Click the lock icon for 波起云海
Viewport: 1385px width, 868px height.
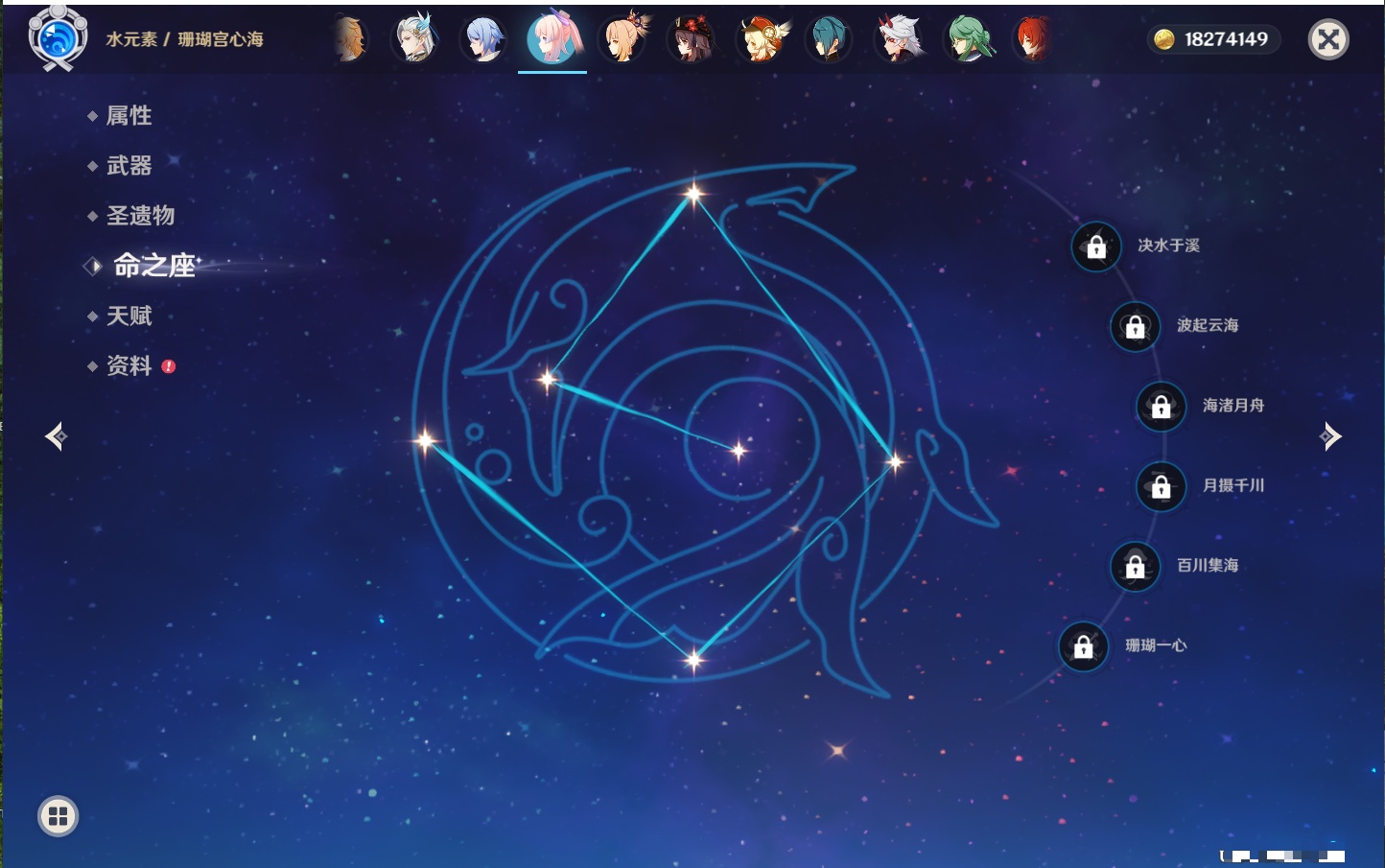coord(1136,326)
